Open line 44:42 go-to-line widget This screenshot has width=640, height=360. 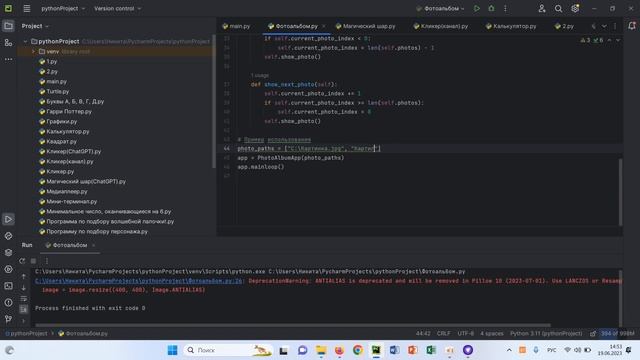pyautogui.click(x=423, y=333)
